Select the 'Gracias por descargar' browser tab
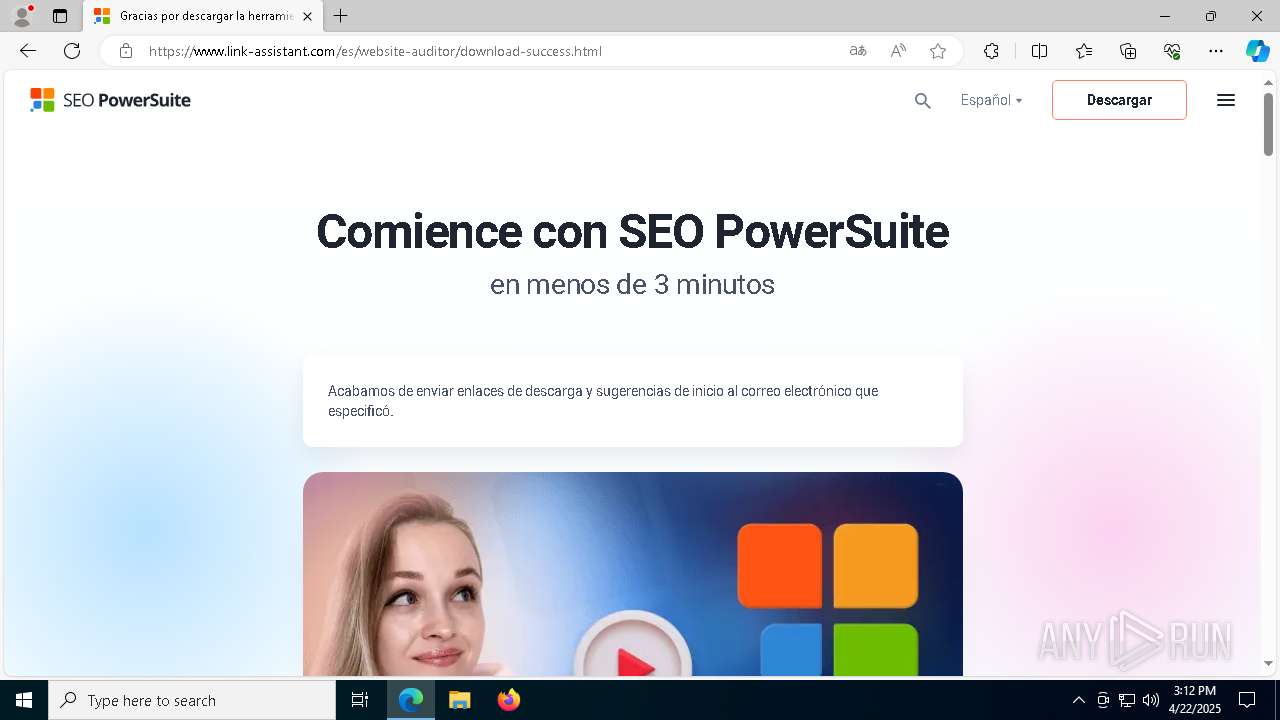The width and height of the screenshot is (1280, 720). click(202, 16)
